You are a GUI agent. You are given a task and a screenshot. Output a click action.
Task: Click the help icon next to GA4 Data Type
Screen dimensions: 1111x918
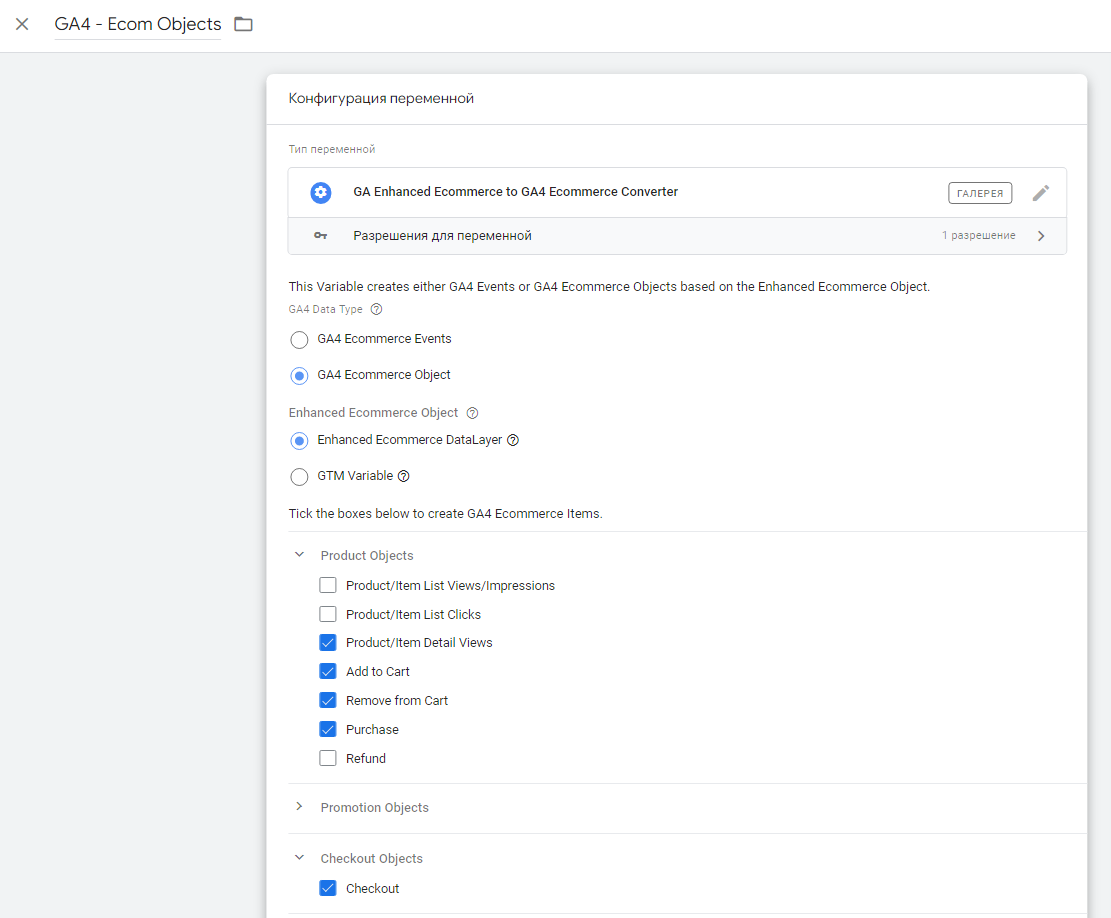tap(377, 309)
